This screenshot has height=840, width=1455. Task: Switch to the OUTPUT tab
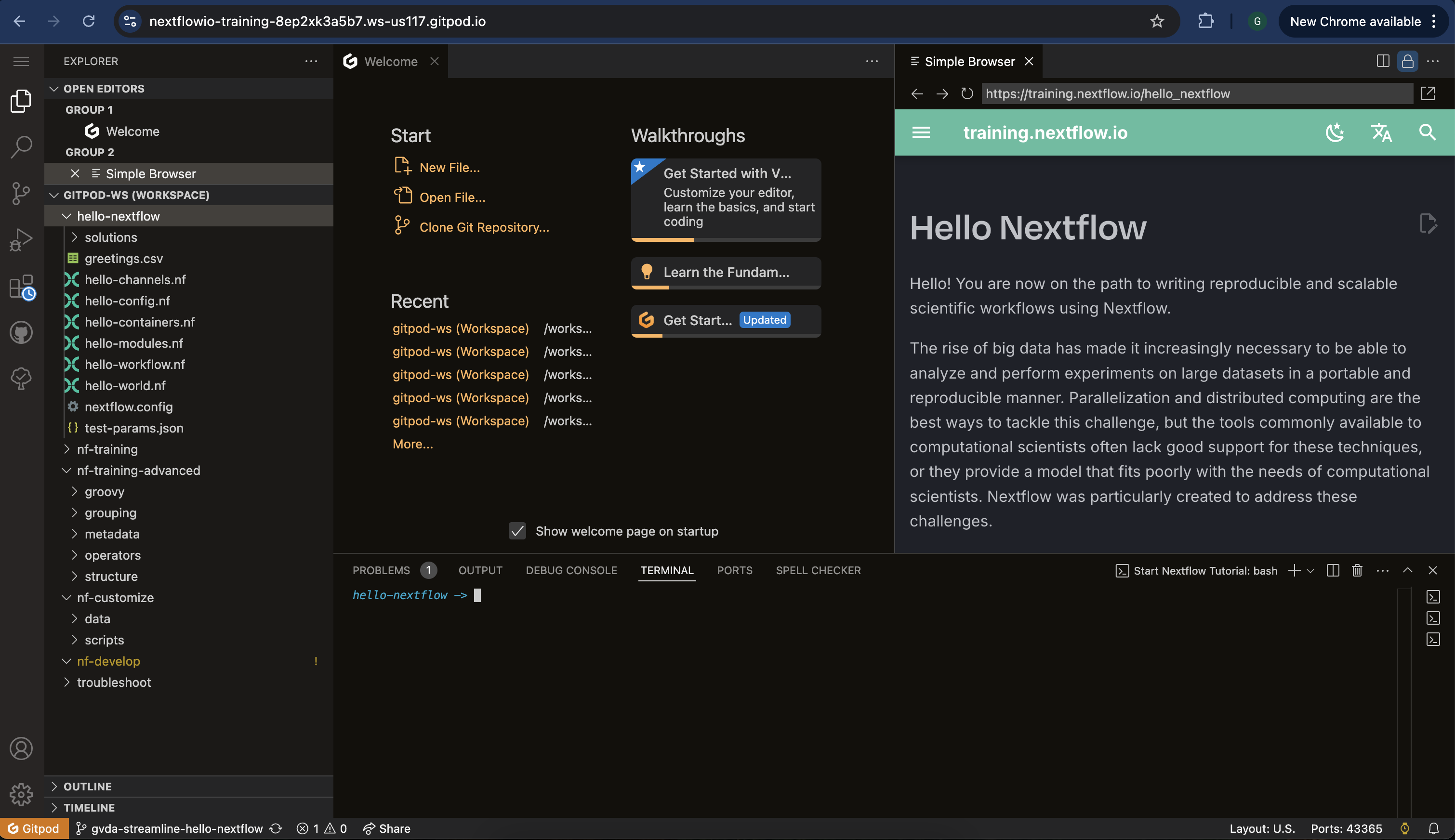[x=480, y=571]
